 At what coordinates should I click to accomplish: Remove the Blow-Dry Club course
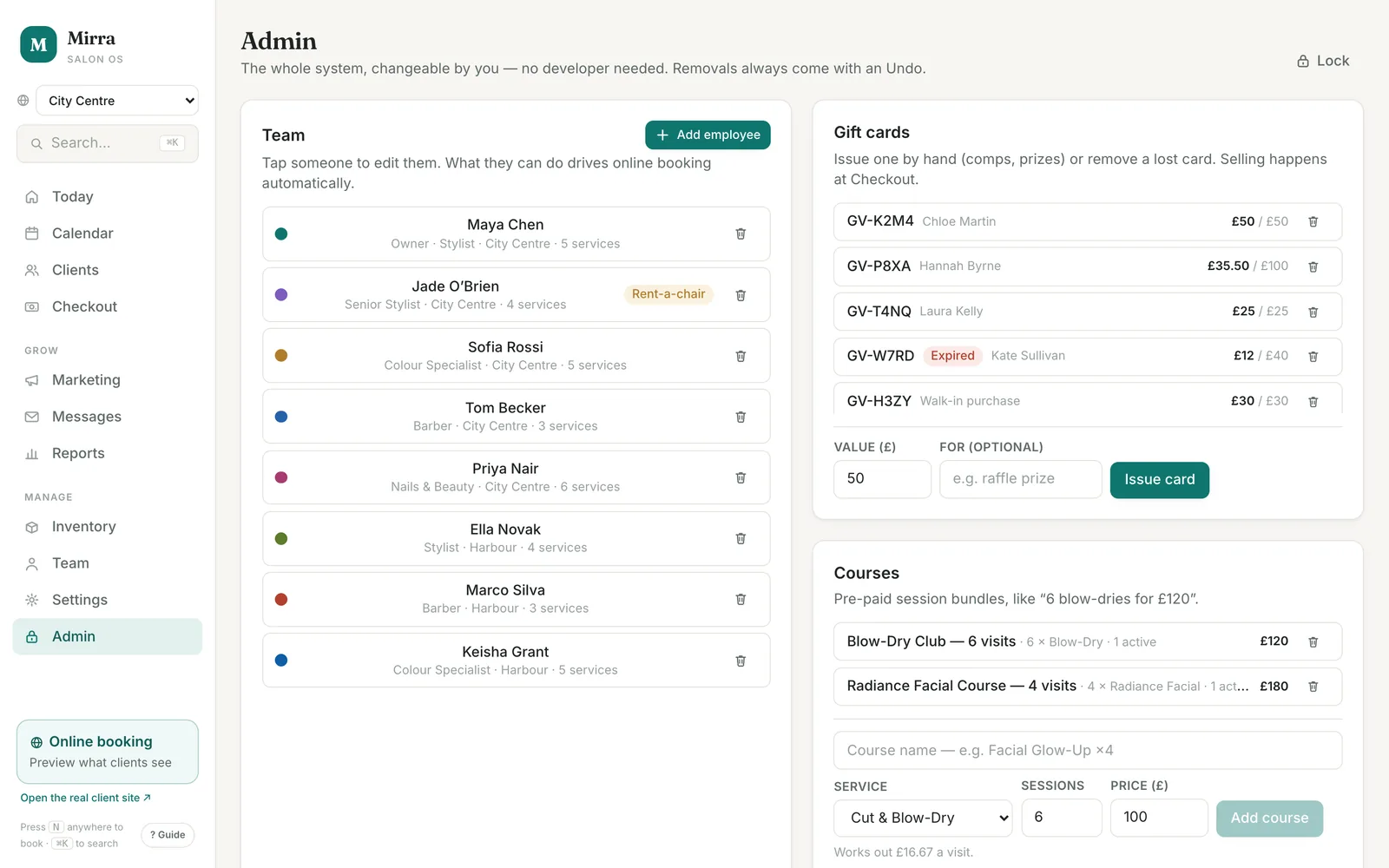1313,641
